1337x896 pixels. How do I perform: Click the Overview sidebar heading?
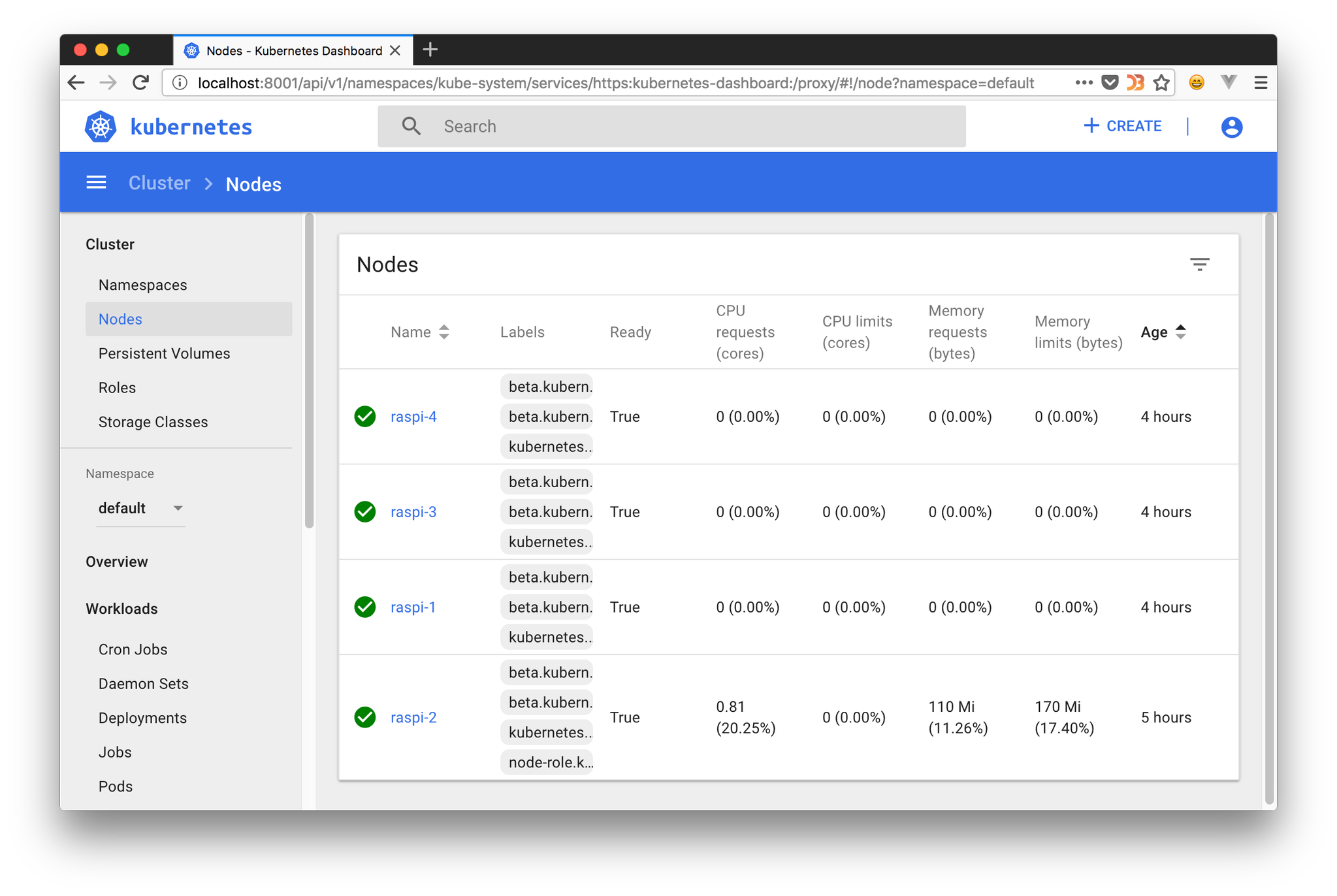(117, 562)
